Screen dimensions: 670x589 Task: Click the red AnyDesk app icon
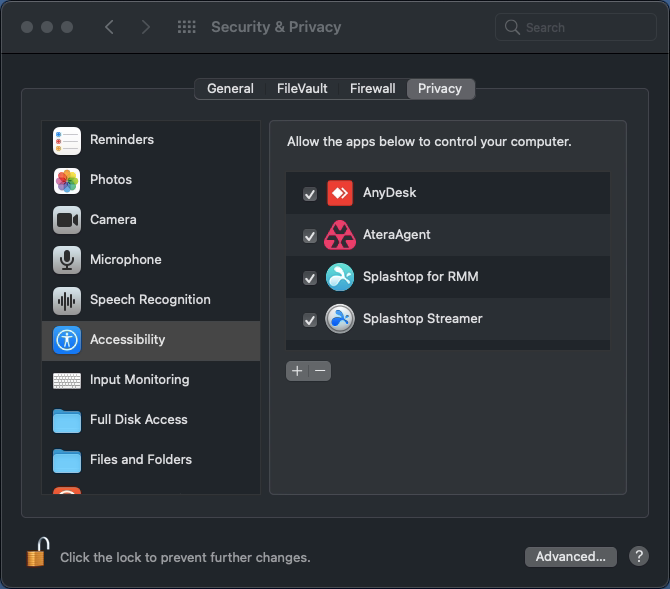(340, 193)
